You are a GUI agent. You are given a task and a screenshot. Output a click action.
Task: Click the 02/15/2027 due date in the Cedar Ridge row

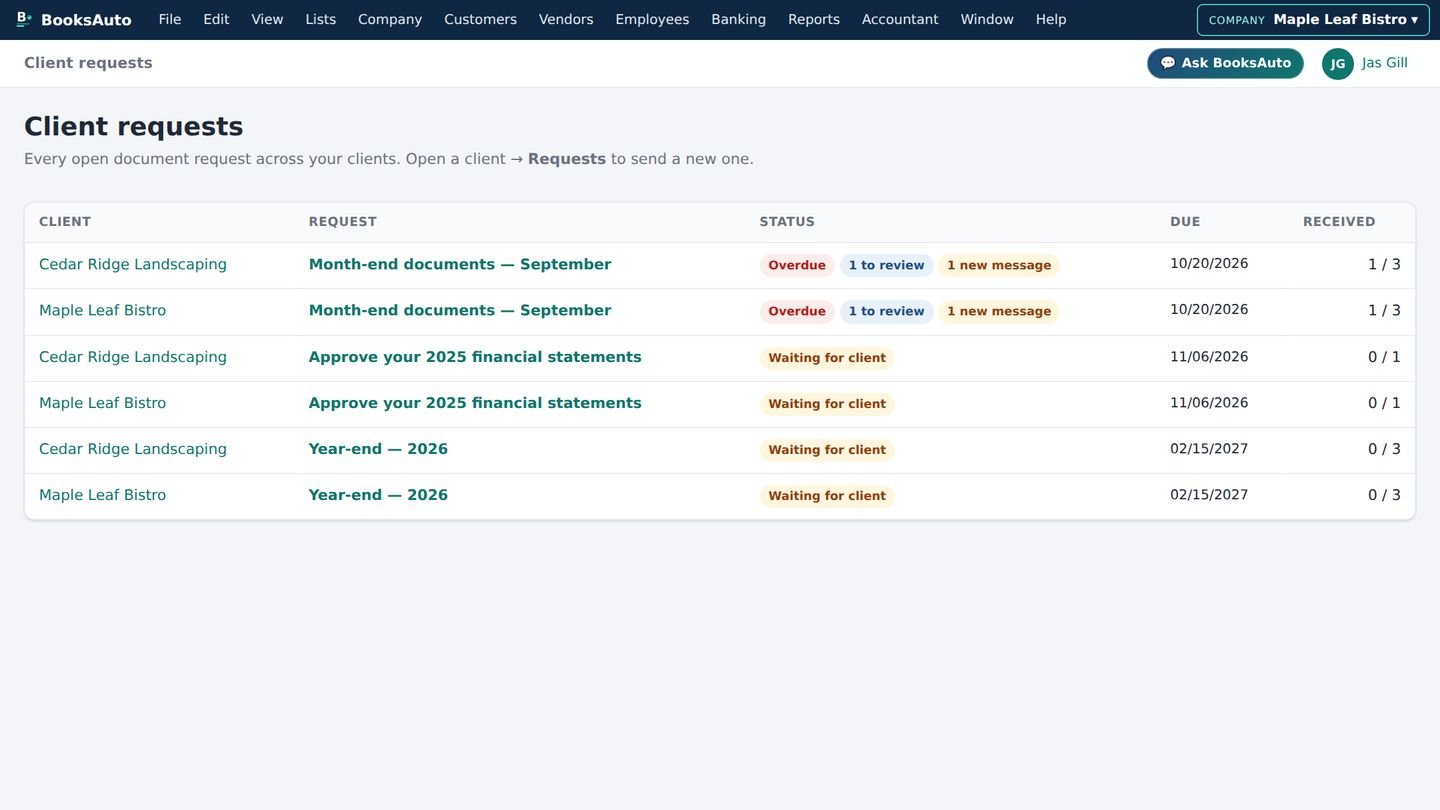(x=1209, y=448)
